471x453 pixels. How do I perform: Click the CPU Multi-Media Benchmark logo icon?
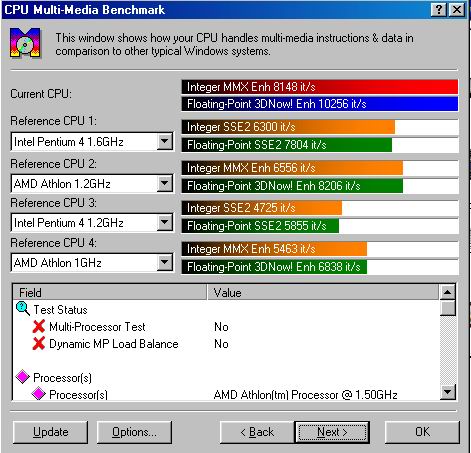point(25,43)
